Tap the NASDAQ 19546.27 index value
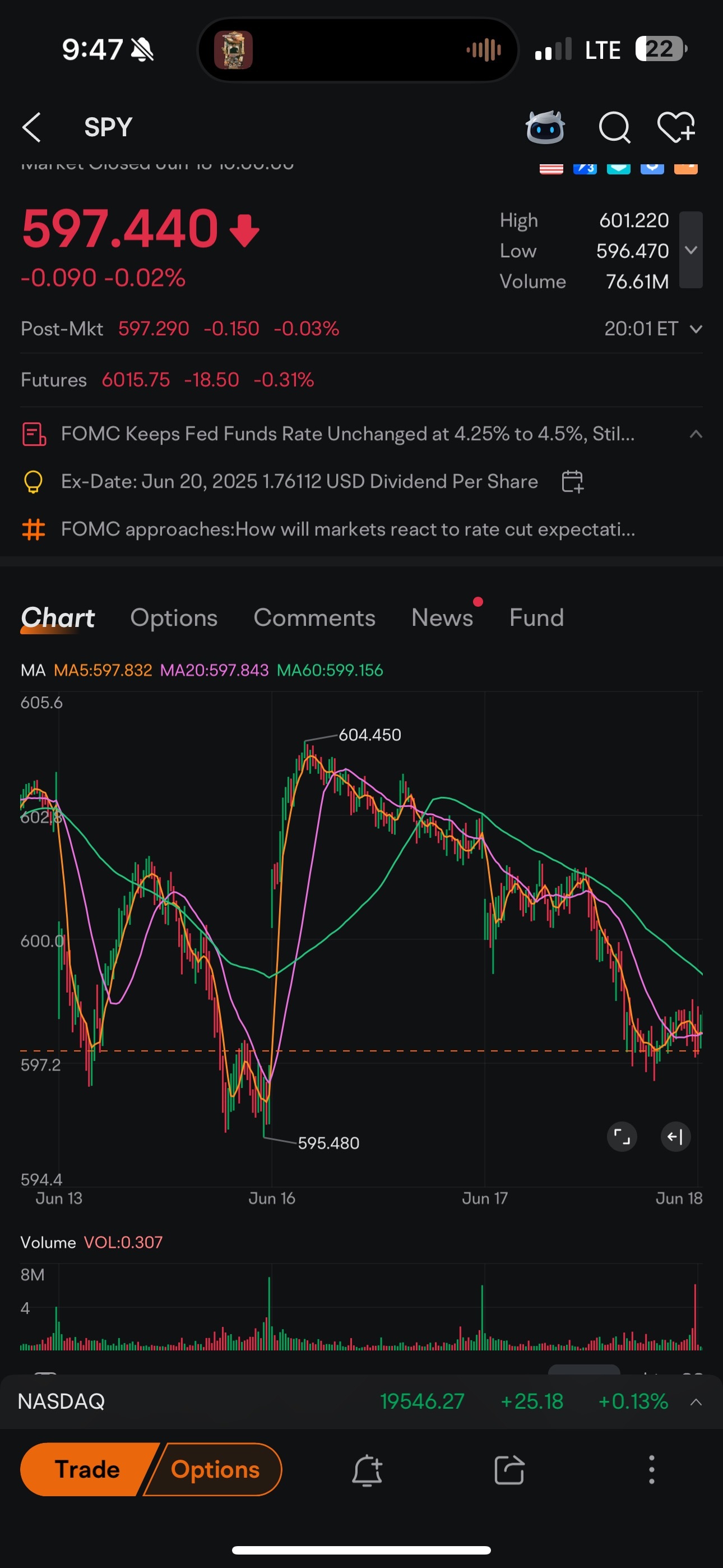The image size is (723, 1568). 421,1402
